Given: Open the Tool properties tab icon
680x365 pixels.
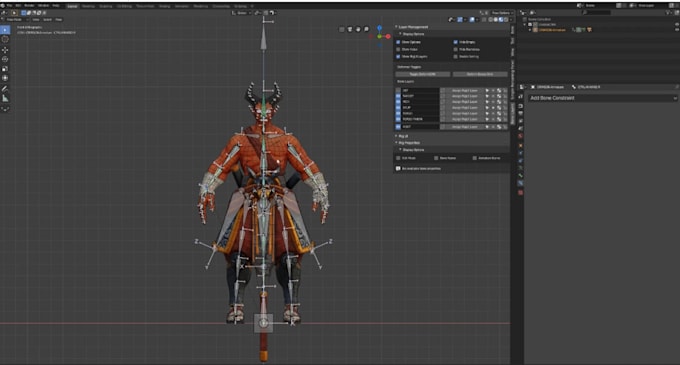Looking at the screenshot, I should coord(520,96).
